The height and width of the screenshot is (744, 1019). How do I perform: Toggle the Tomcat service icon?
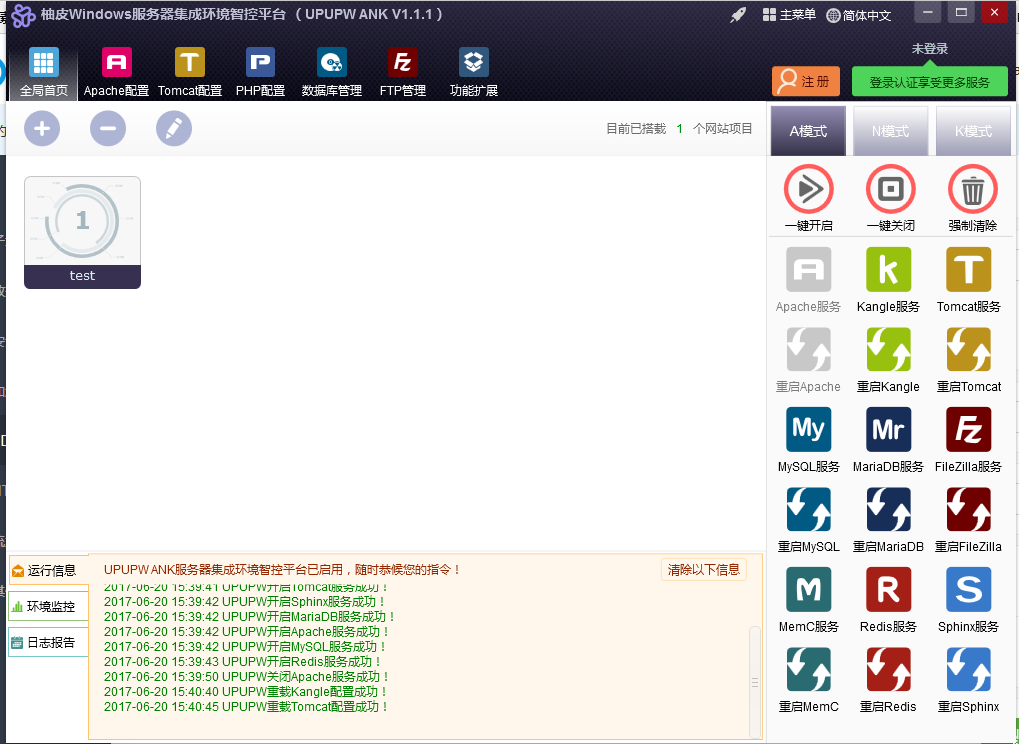click(x=968, y=269)
